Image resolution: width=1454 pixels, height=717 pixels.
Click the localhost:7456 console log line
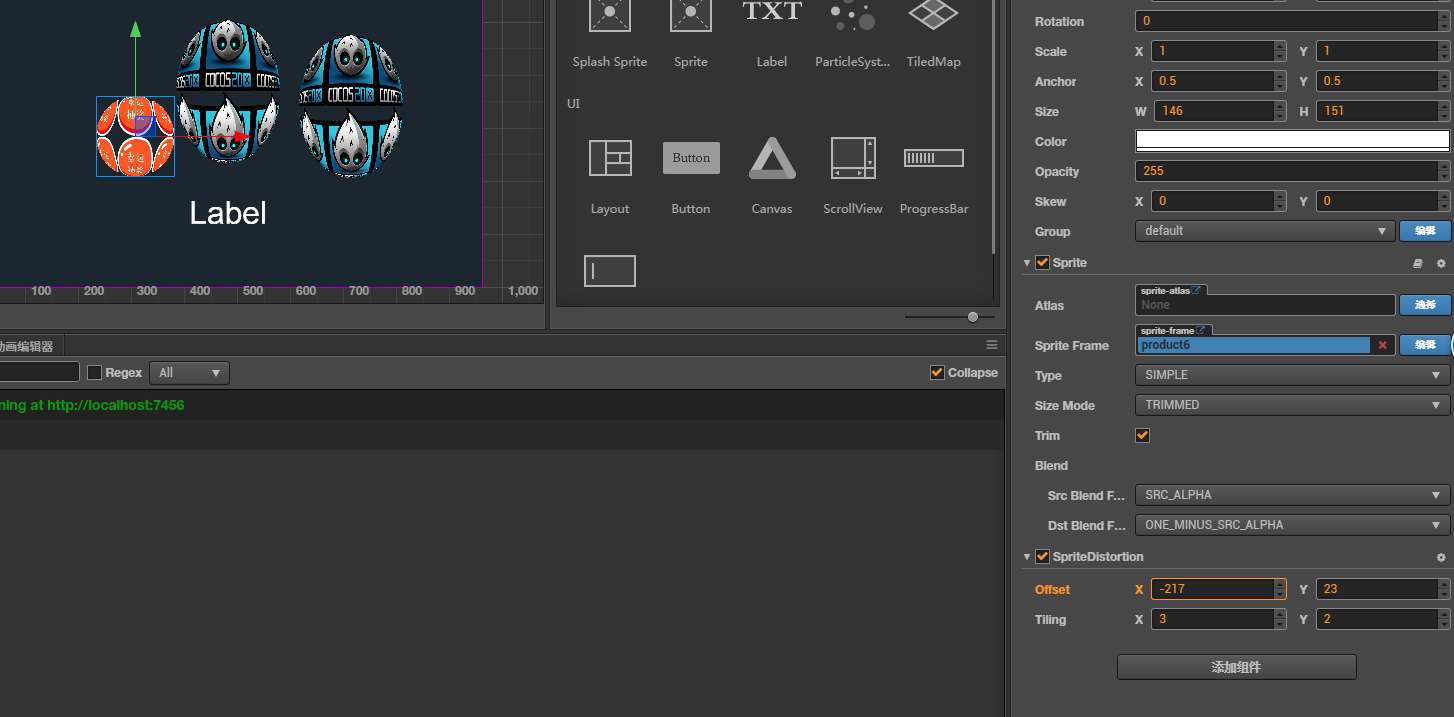pos(502,405)
